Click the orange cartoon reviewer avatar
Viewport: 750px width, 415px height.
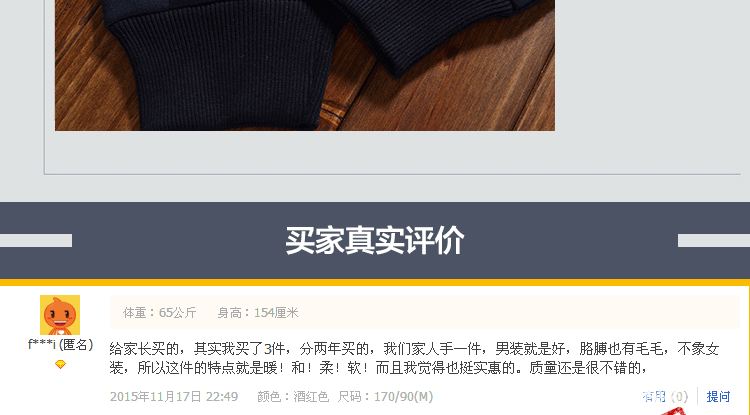(60, 315)
